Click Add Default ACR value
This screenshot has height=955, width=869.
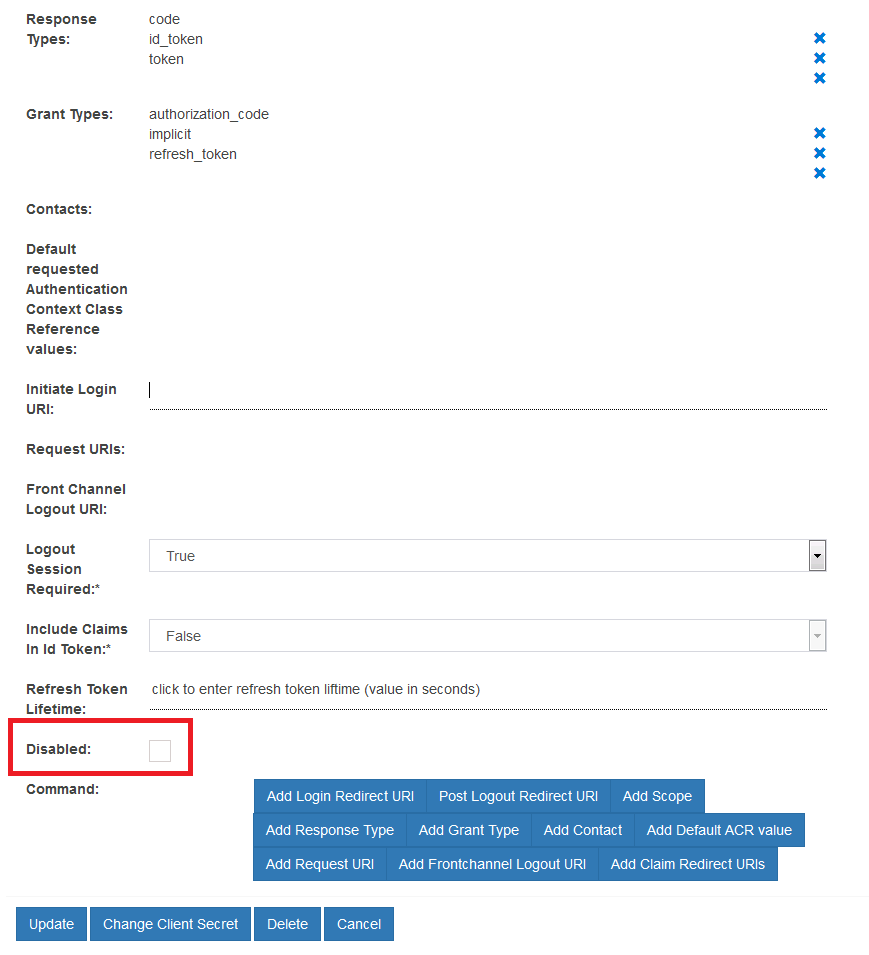tap(719, 830)
